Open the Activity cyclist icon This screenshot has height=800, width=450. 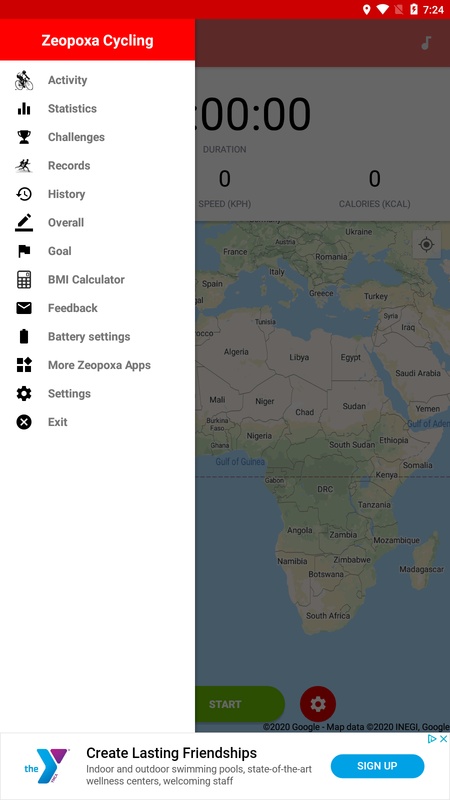[23, 80]
